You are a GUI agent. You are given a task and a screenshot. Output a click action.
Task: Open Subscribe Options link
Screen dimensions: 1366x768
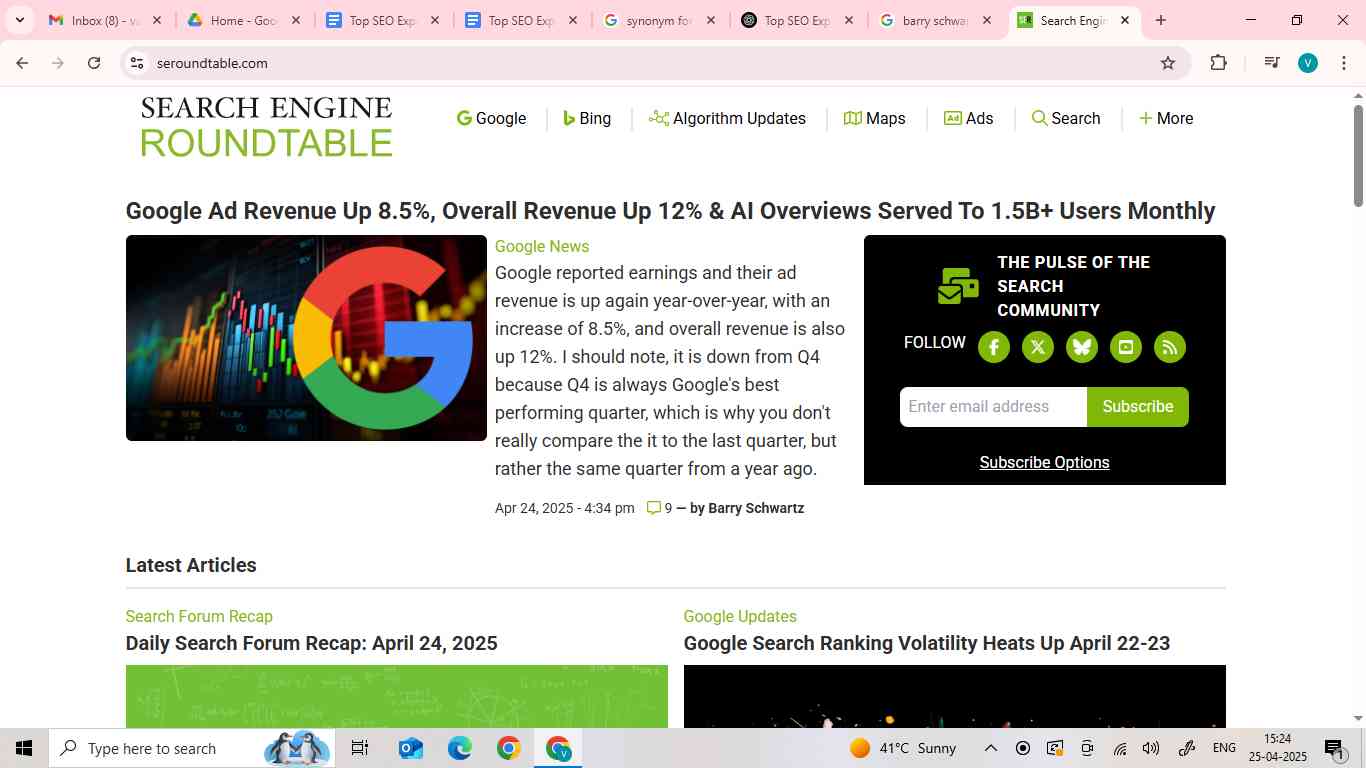[x=1044, y=462]
